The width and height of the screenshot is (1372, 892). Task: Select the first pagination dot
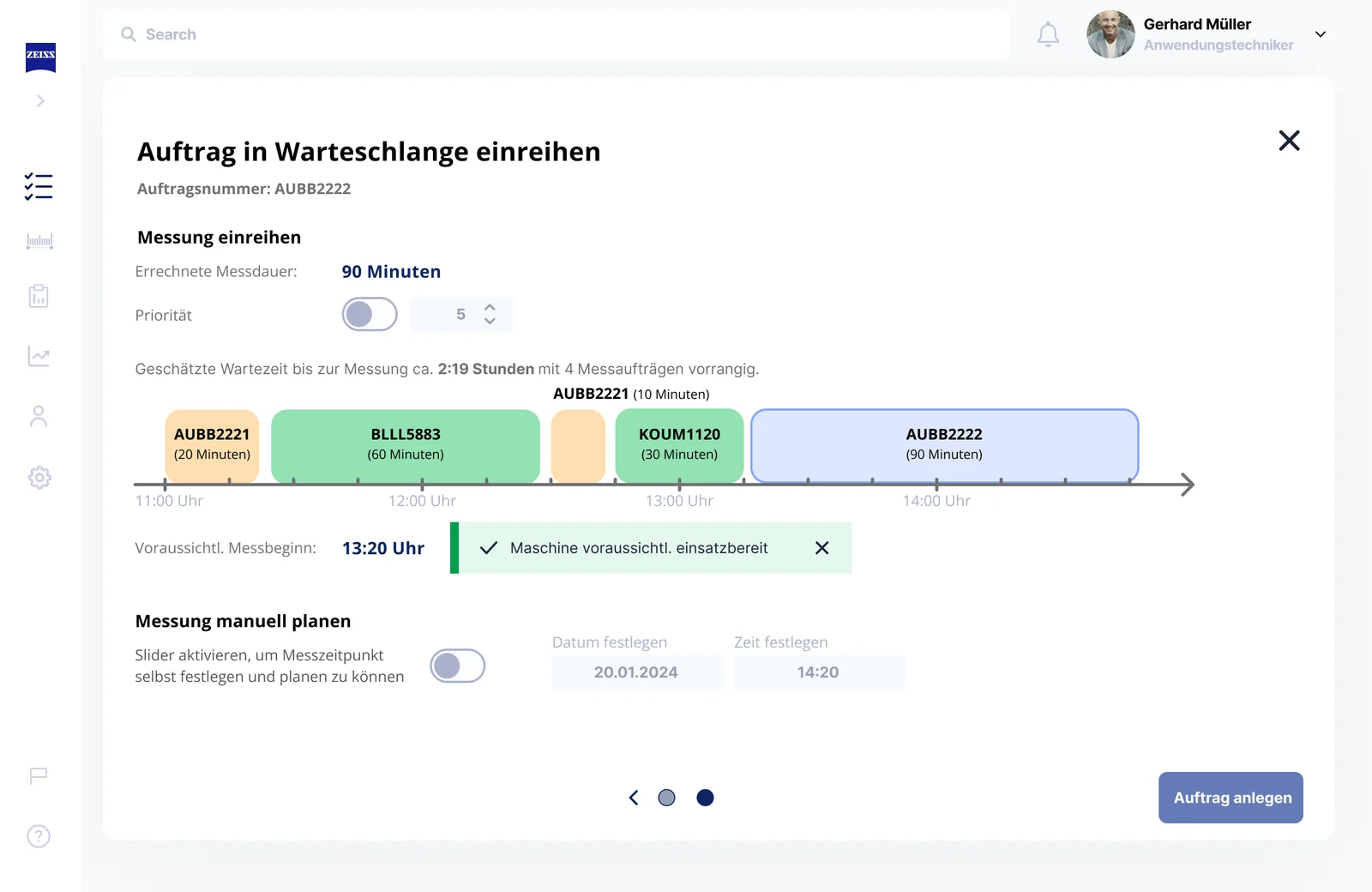[666, 798]
